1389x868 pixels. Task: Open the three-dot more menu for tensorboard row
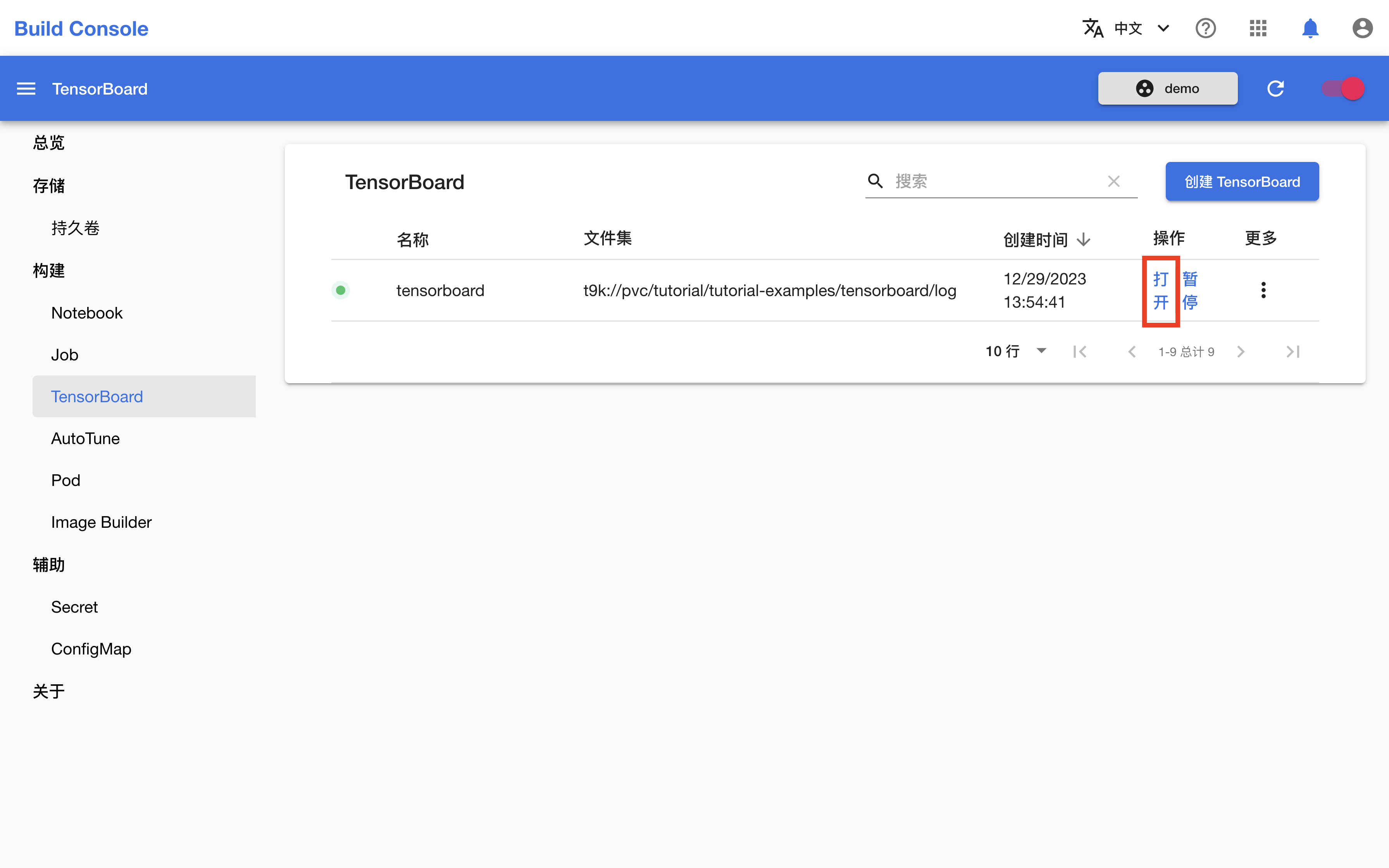1263,290
